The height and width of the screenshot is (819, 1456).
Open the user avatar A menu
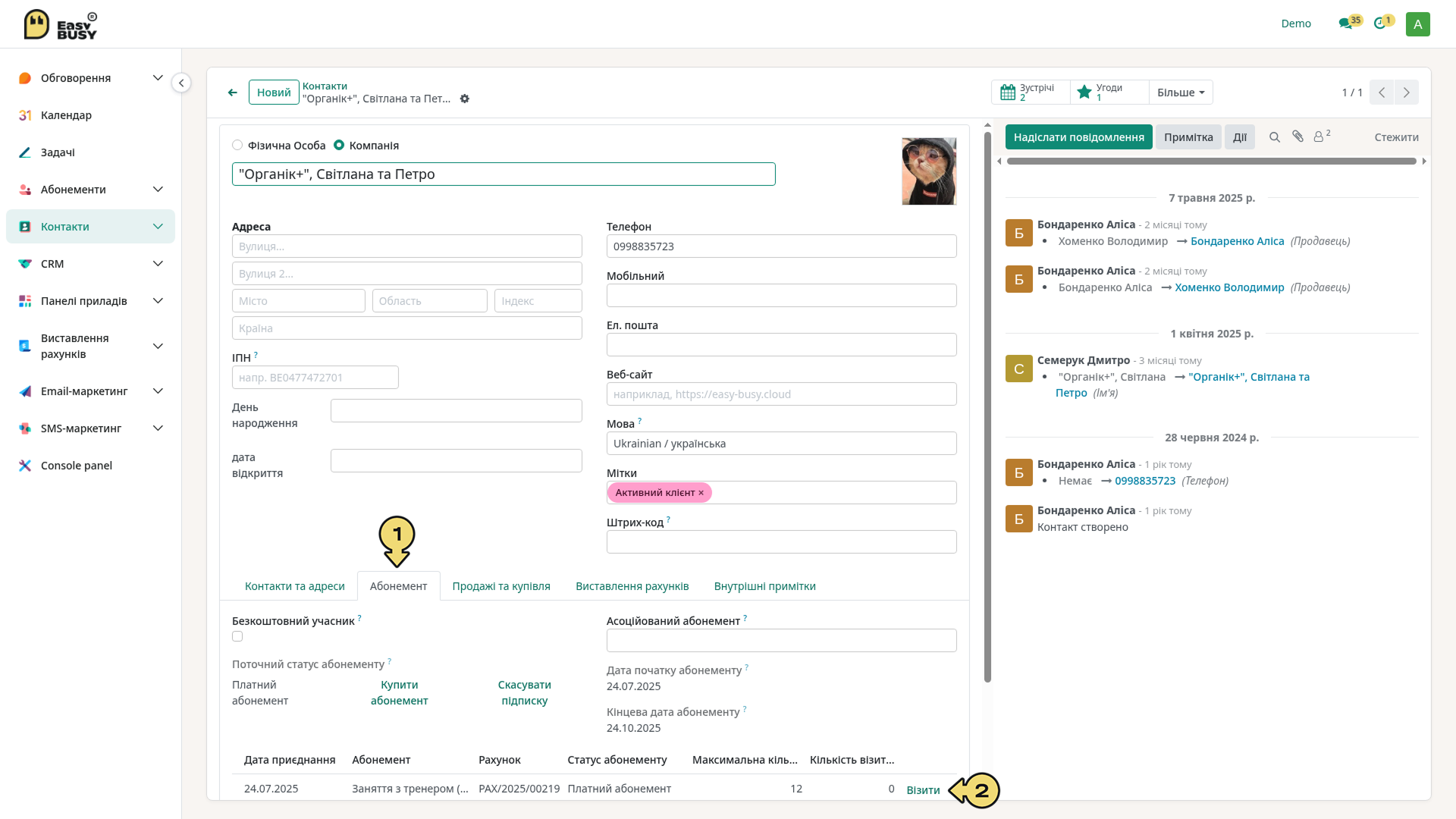(1417, 24)
